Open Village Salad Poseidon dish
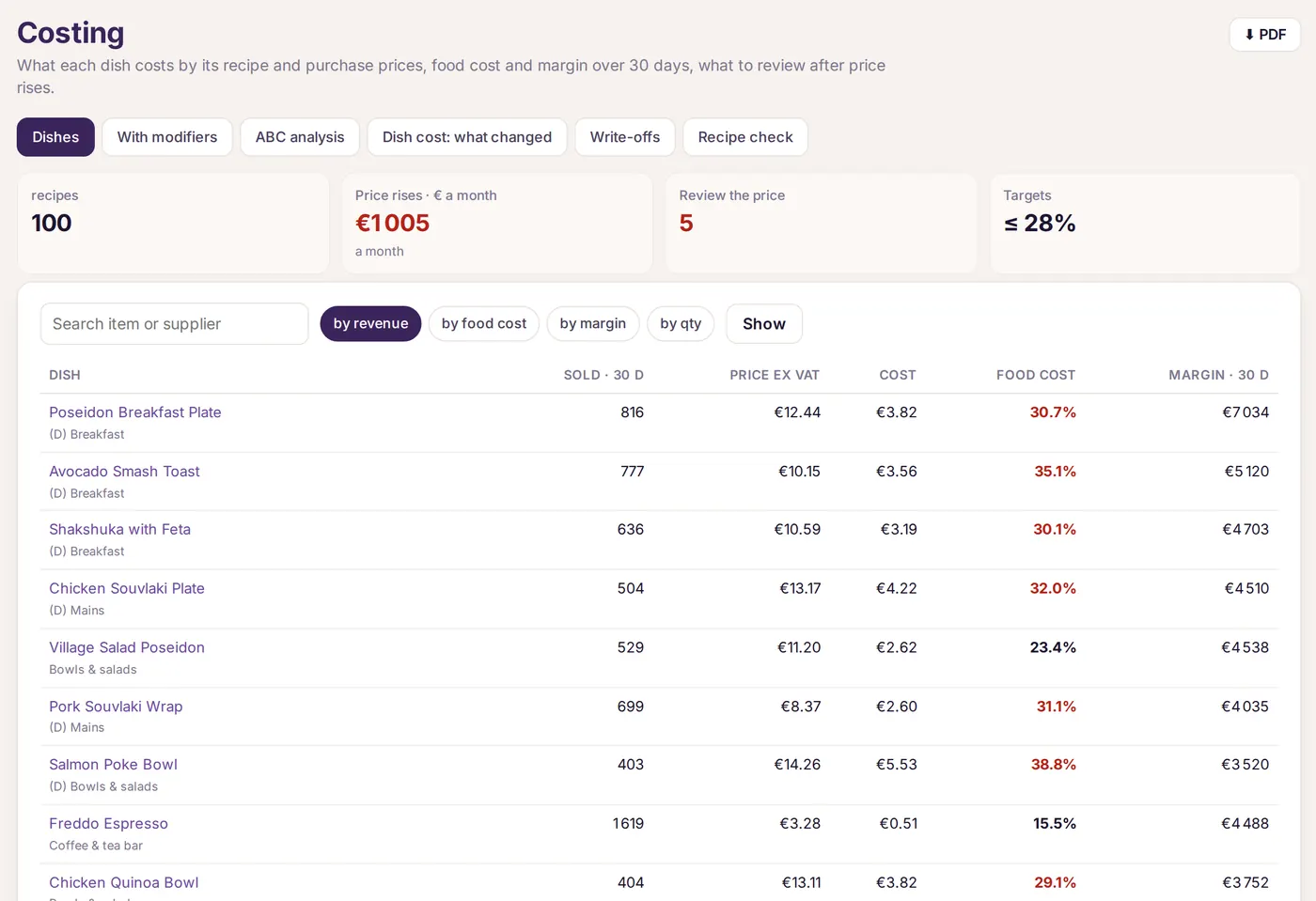Screen dimensions: 1316x901 pyautogui.click(x=127, y=648)
